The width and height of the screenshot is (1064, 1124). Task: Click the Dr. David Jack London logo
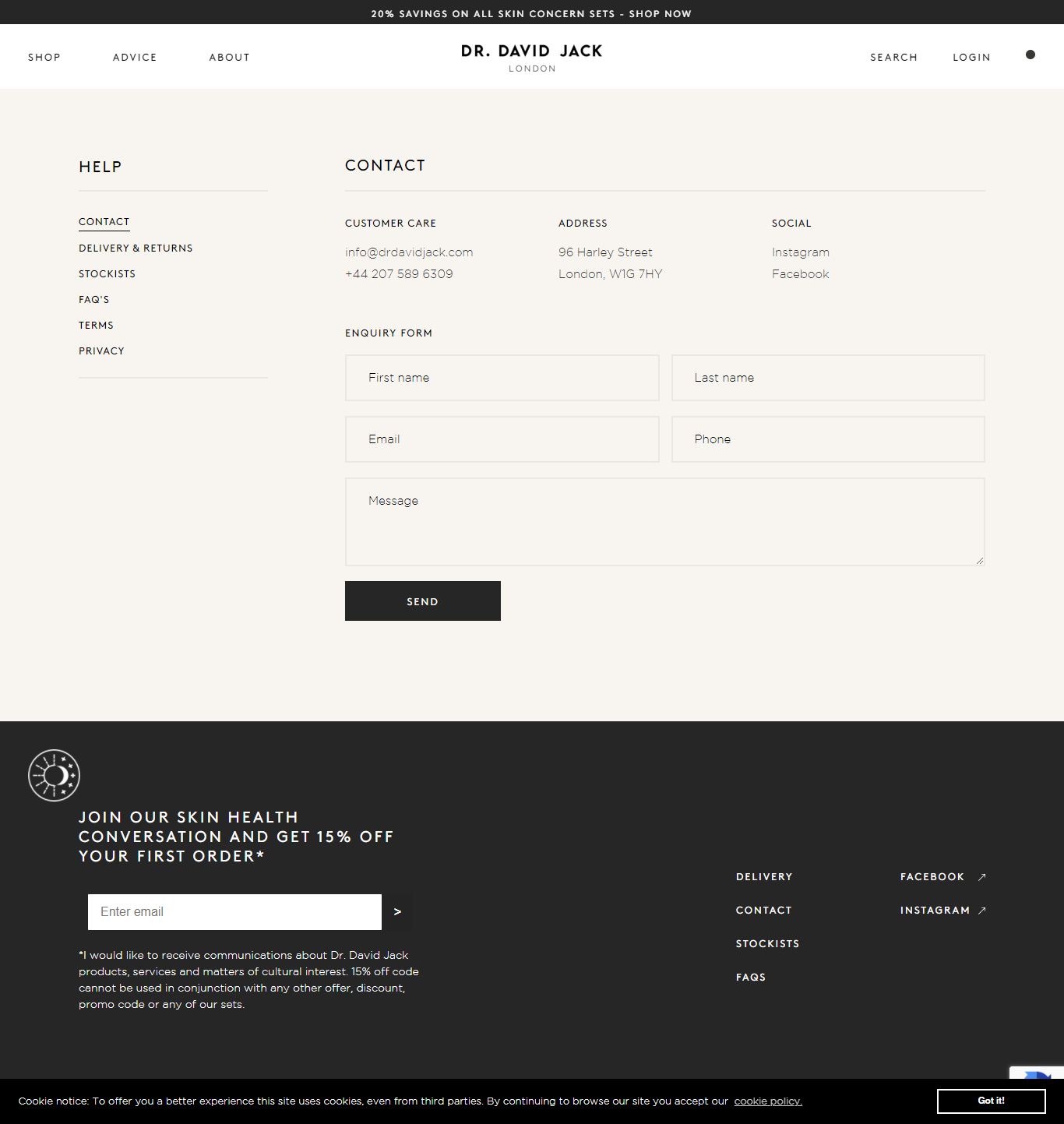coord(532,58)
